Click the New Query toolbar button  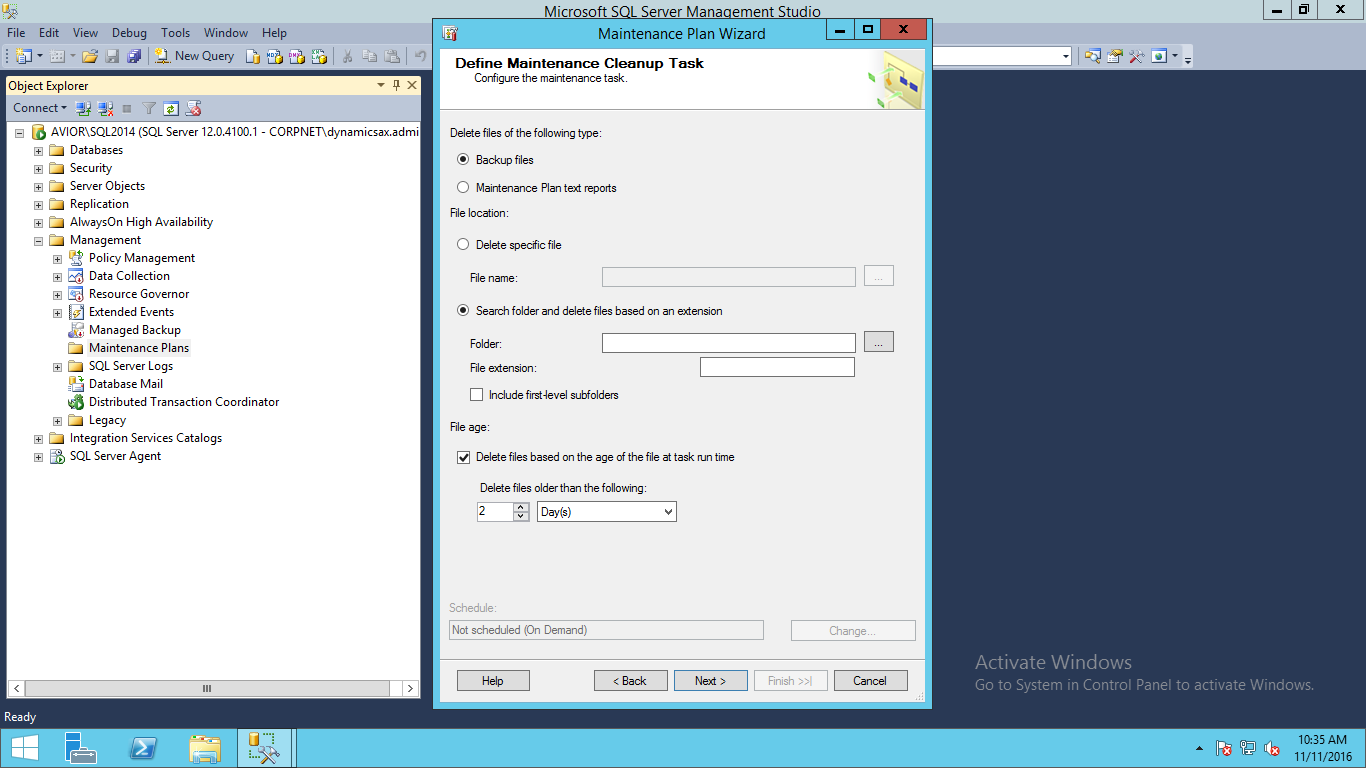pos(195,56)
